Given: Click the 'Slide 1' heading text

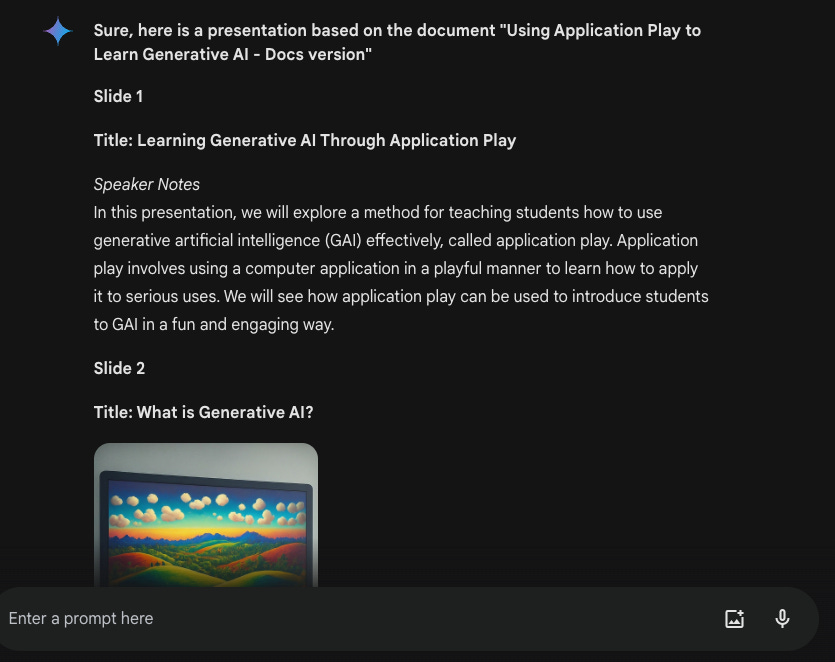Looking at the screenshot, I should click(118, 96).
